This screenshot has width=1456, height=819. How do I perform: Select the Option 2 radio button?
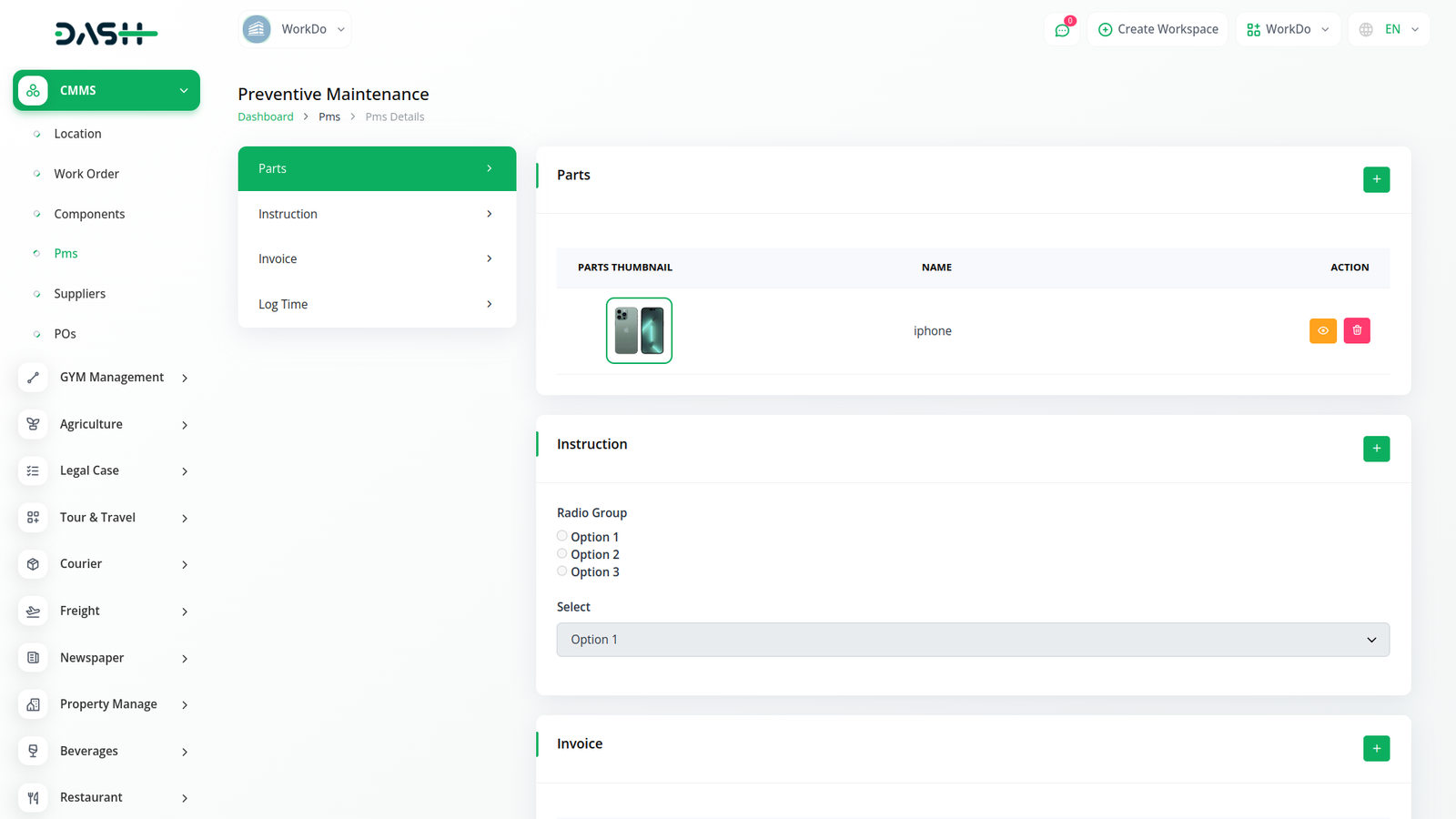pos(562,553)
